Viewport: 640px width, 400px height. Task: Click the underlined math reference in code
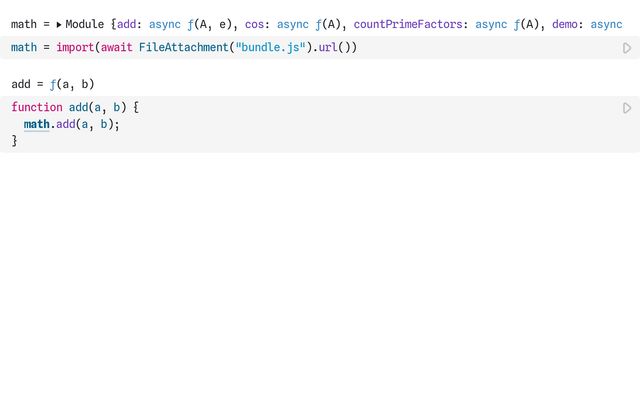[37, 125]
